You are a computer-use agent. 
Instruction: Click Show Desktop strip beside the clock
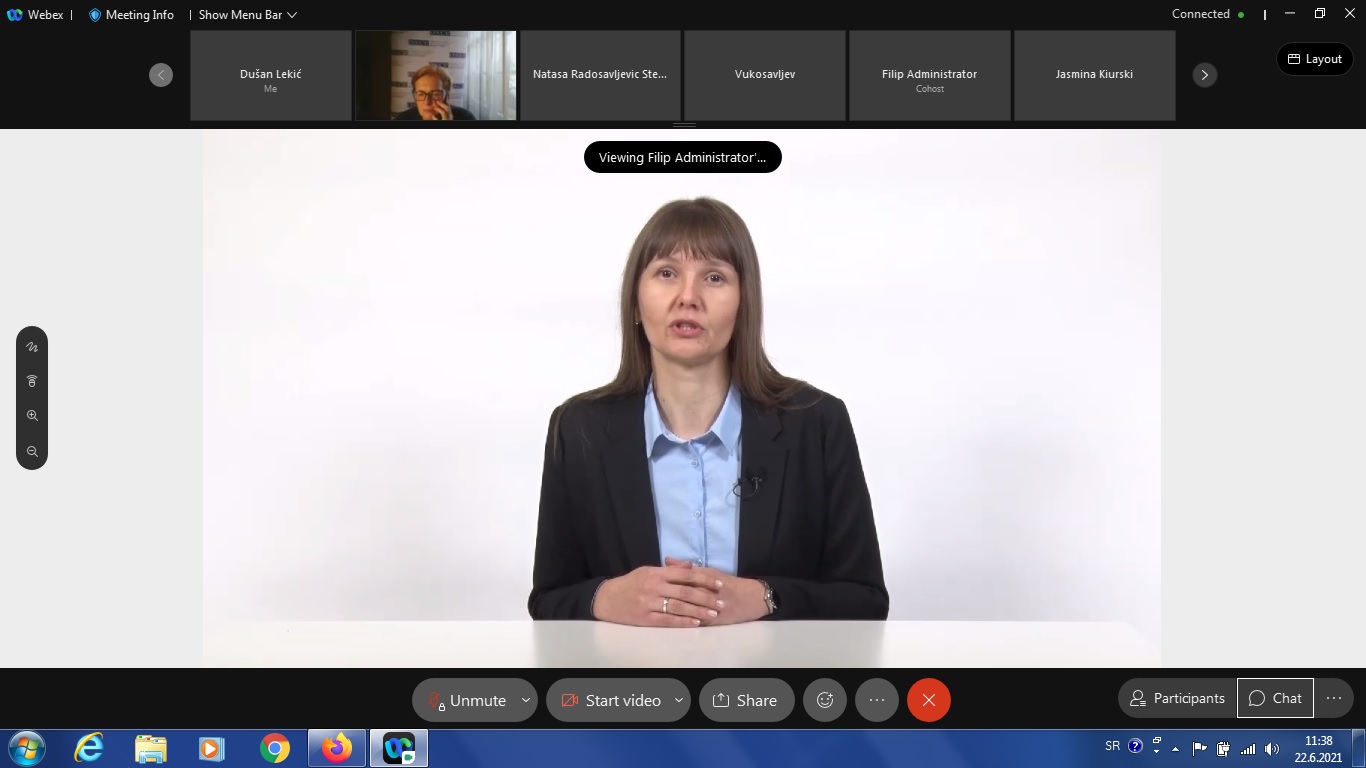(1359, 748)
